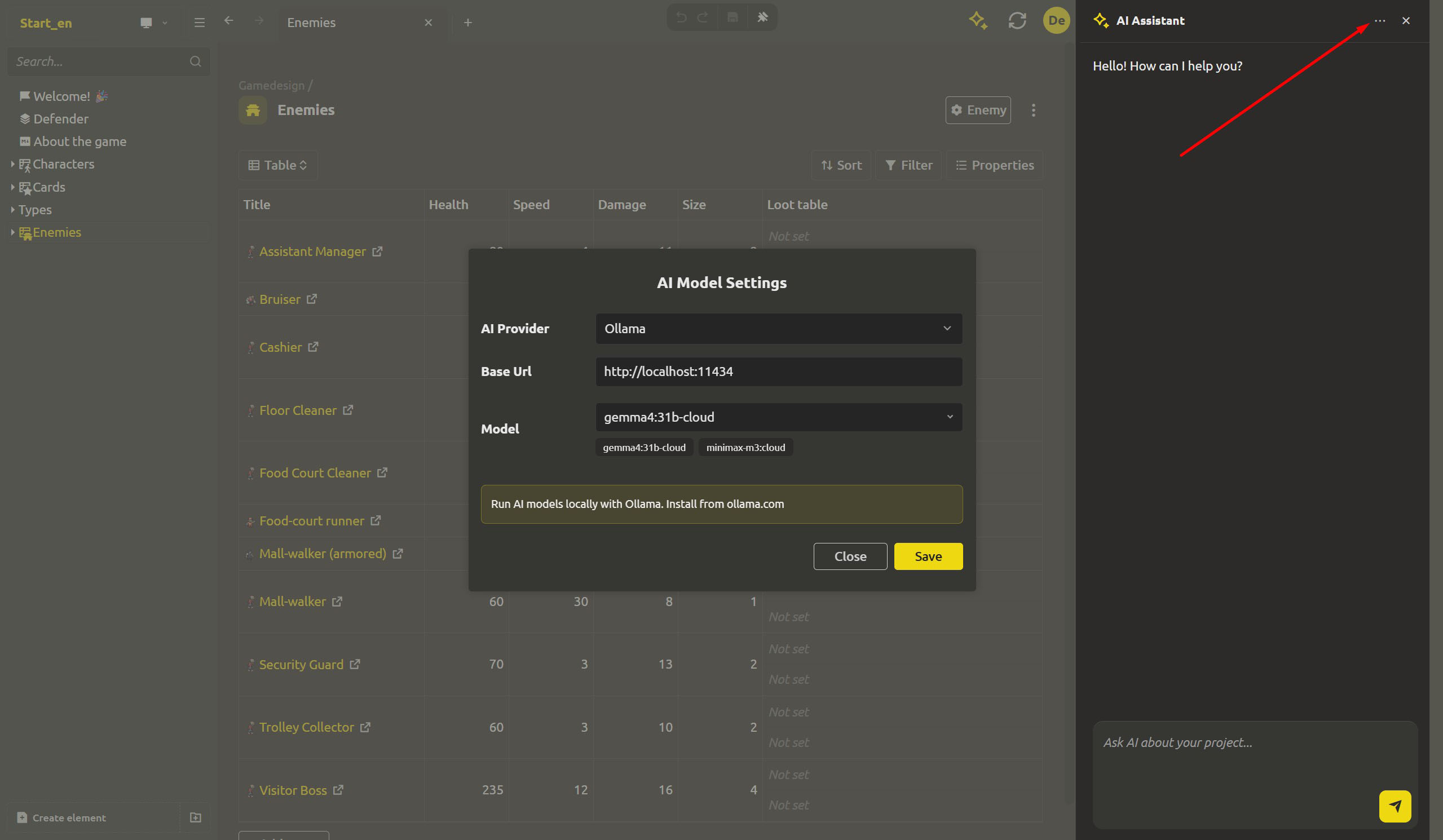Image resolution: width=1443 pixels, height=840 pixels.
Task: Navigate back with left arrow
Action: point(228,21)
